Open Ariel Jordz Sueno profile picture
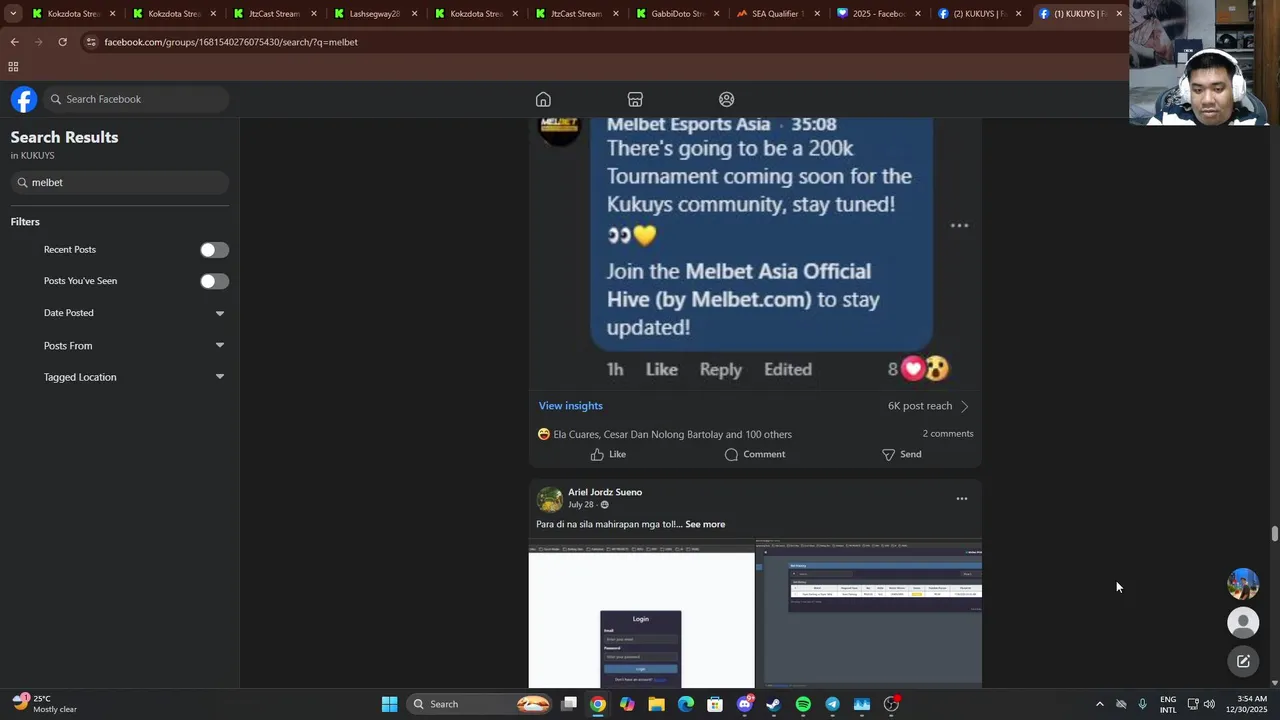Screen dimensions: 1280x720 click(x=550, y=499)
